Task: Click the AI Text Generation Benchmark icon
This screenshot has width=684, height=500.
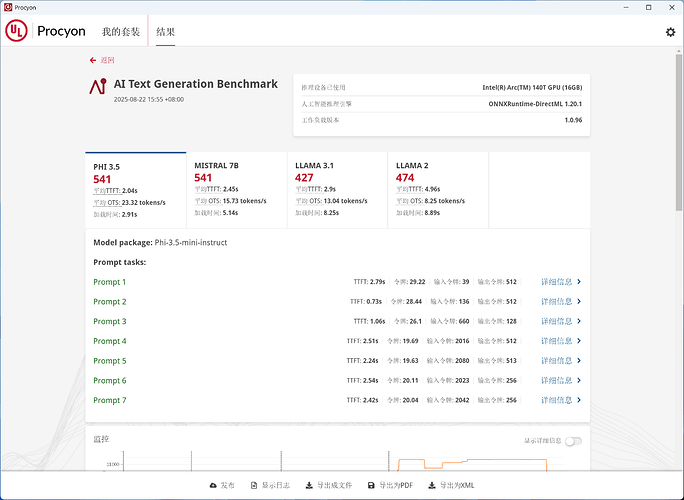Action: pyautogui.click(x=97, y=87)
